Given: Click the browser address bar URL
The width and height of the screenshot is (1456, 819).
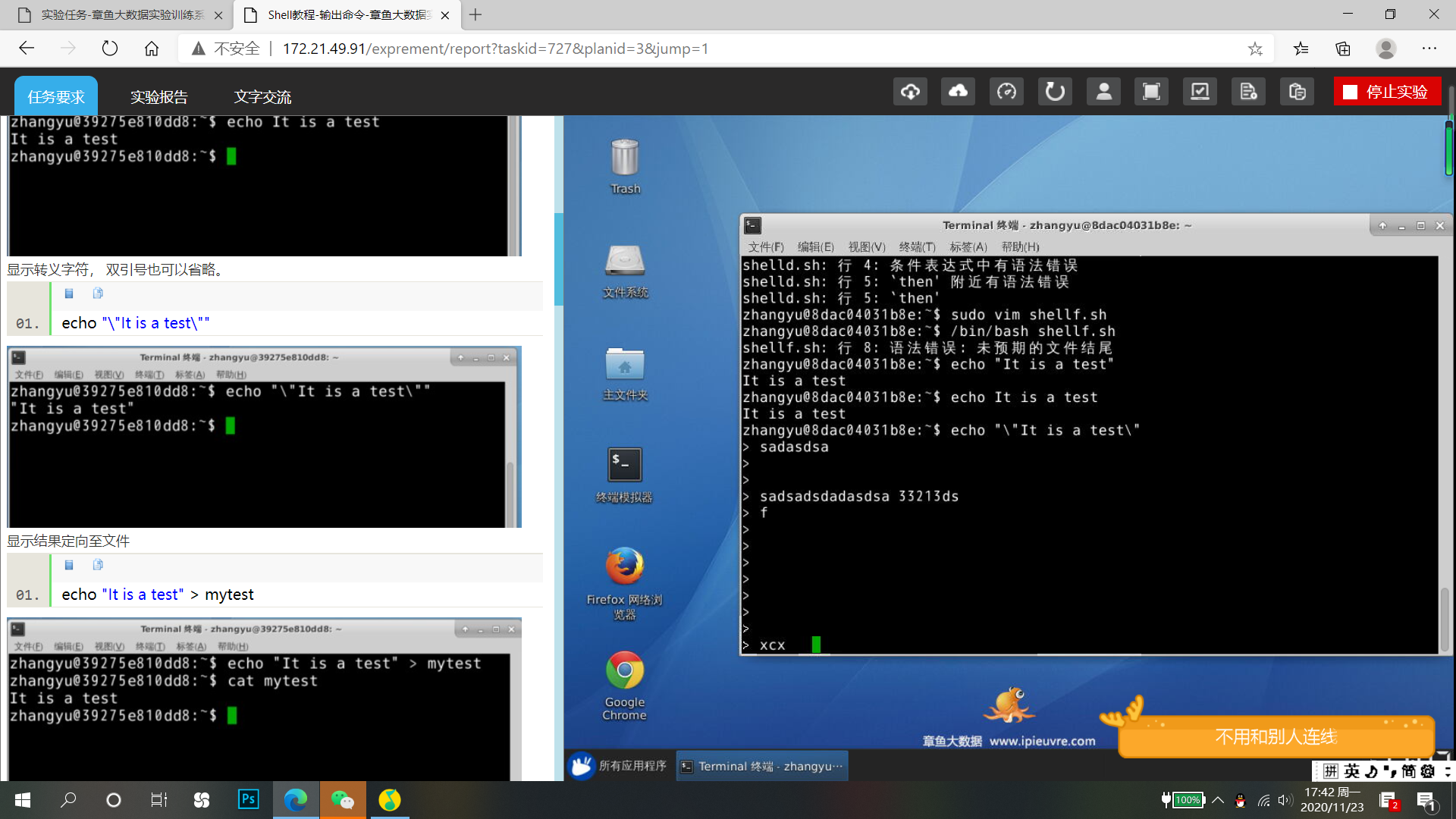Looking at the screenshot, I should (x=495, y=49).
